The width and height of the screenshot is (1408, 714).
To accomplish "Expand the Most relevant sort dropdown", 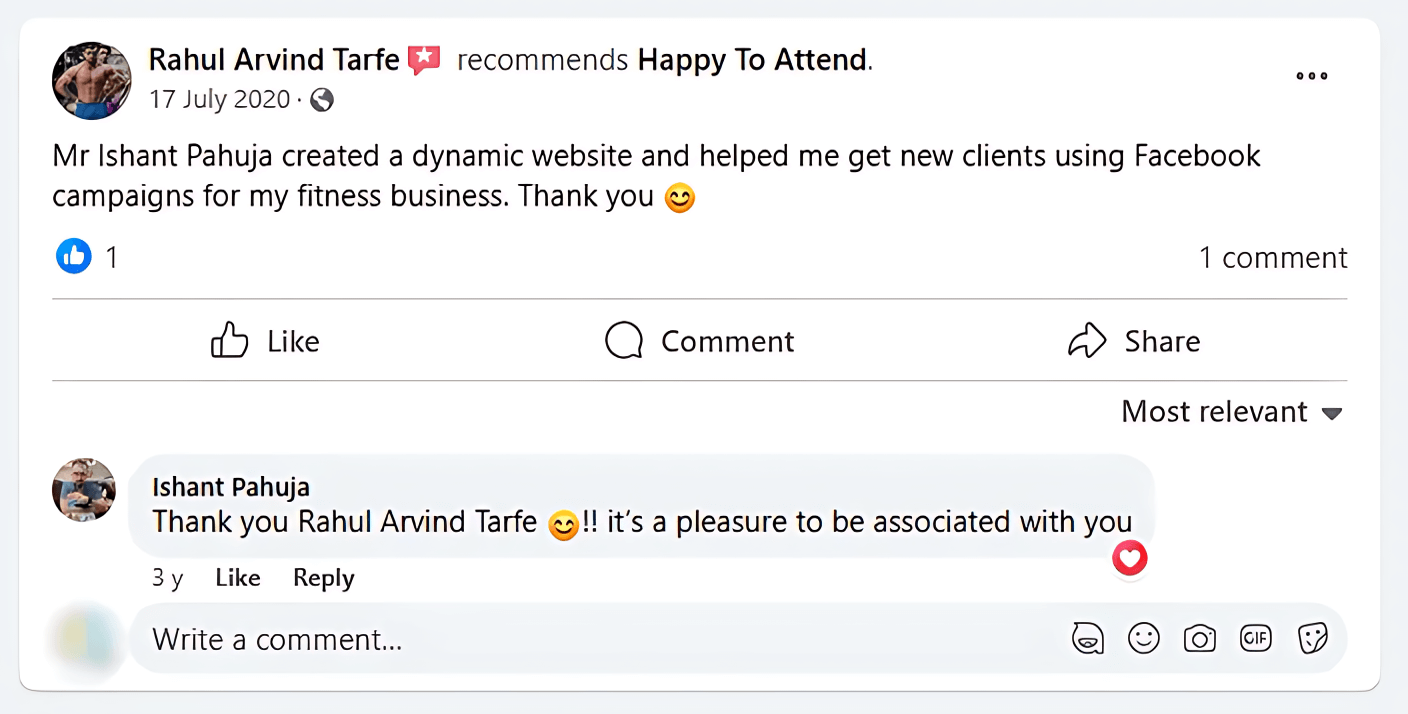I will click(x=1231, y=412).
